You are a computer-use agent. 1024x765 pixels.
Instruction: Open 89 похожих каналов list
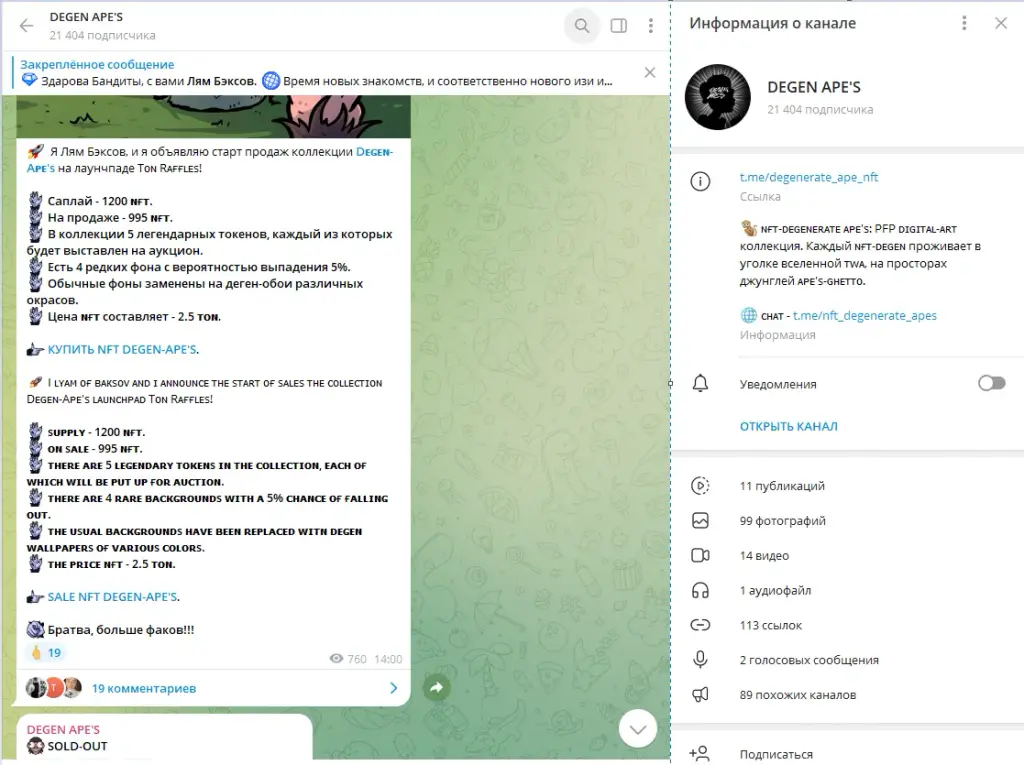click(848, 694)
